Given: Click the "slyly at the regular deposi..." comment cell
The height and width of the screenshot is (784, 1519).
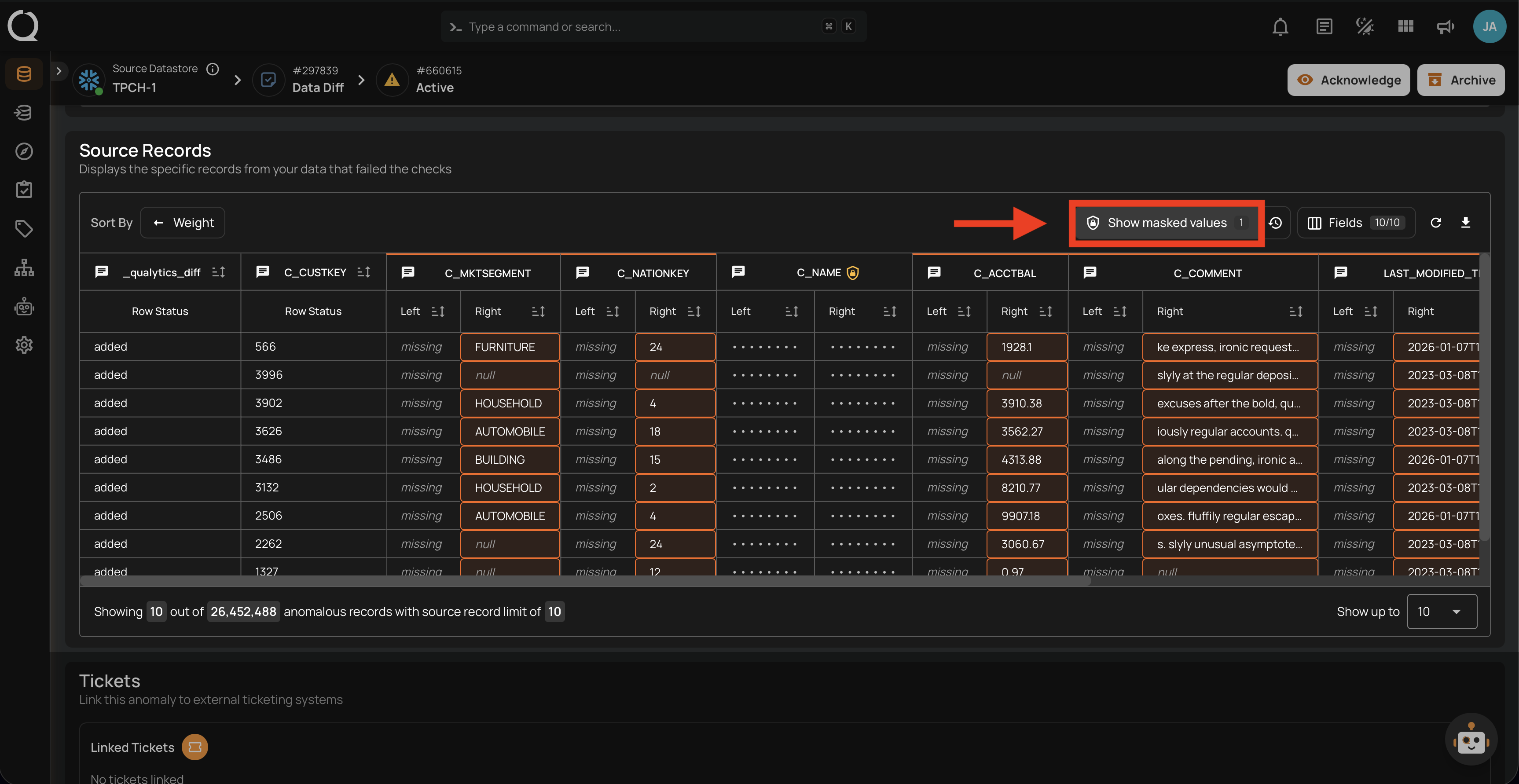Looking at the screenshot, I should (x=1229, y=375).
